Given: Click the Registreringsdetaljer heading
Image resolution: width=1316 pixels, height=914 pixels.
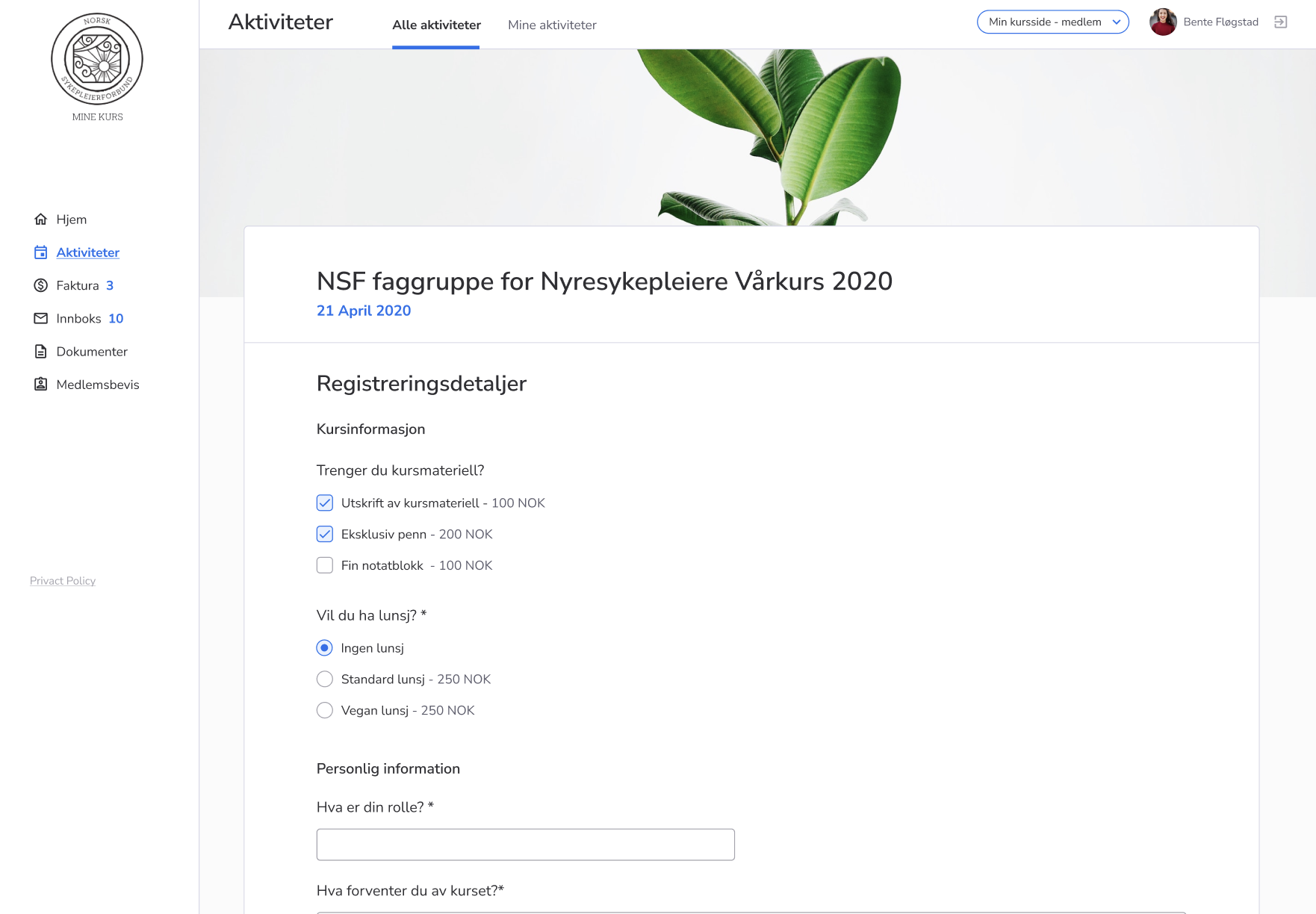Looking at the screenshot, I should (421, 383).
